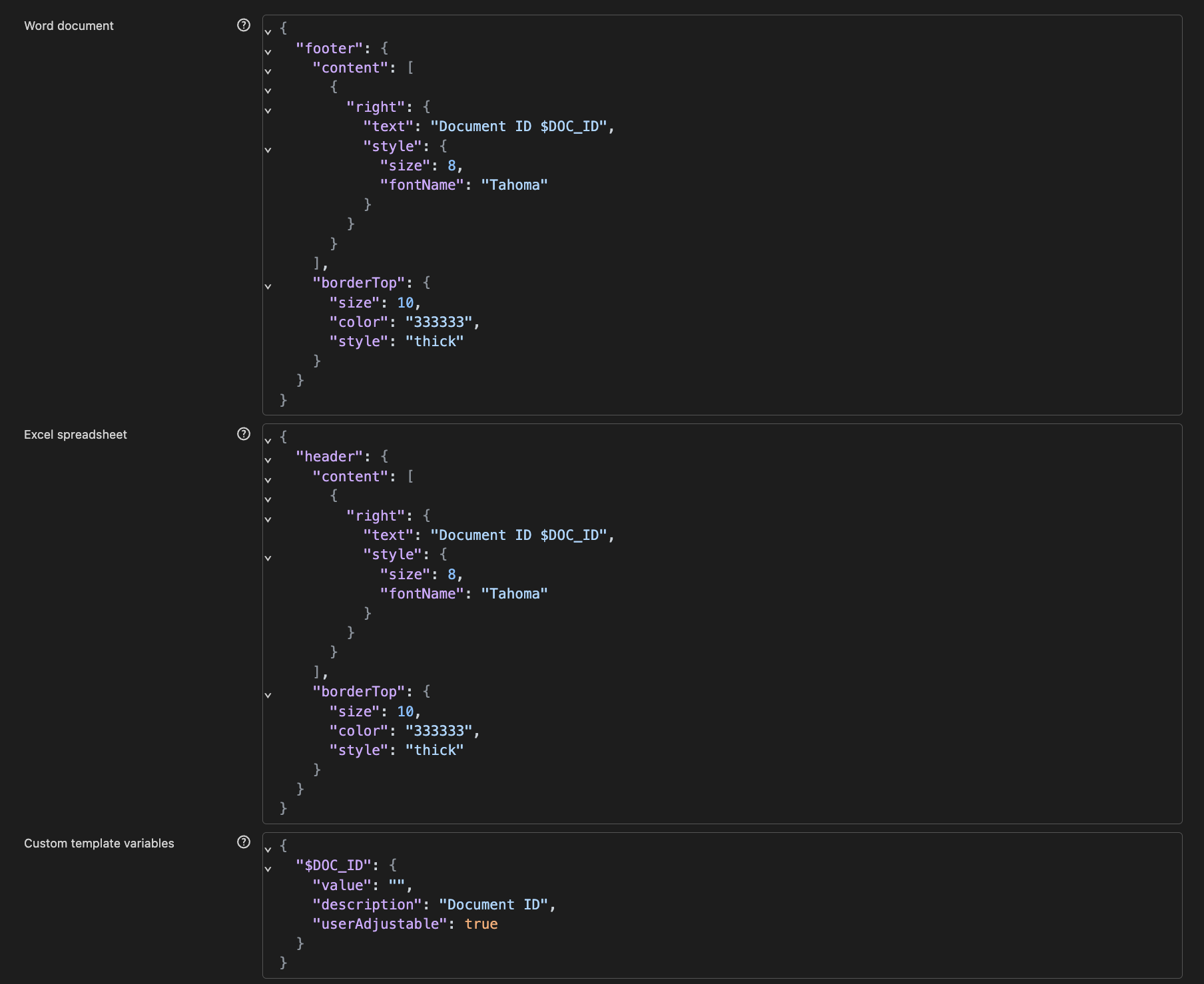Open help for Word document setting

tap(244, 25)
